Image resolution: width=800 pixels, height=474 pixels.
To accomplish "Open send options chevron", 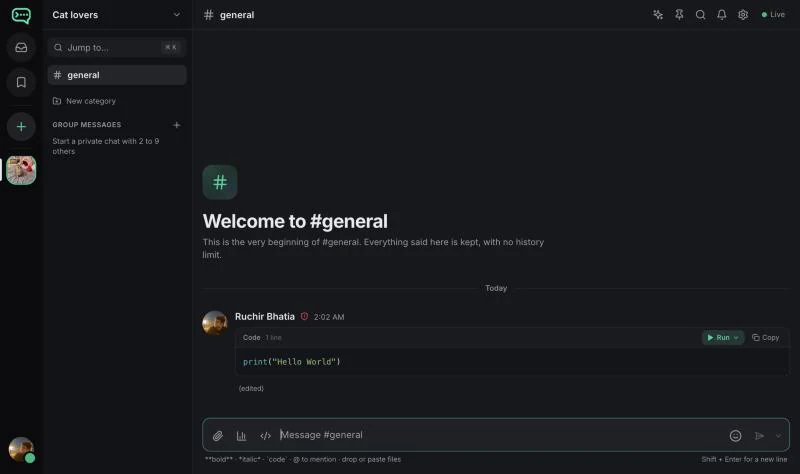I will tap(778, 436).
